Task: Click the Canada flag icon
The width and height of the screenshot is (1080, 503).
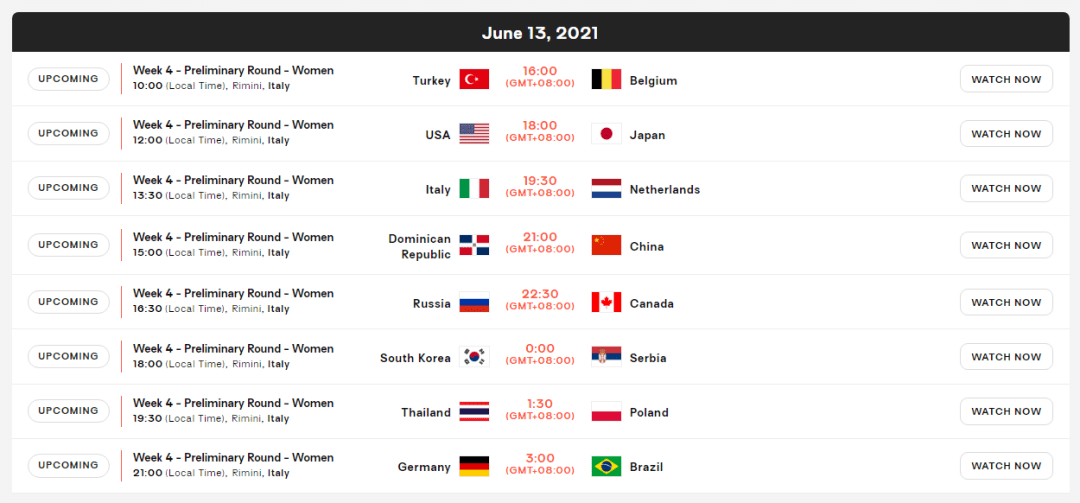Action: point(606,303)
